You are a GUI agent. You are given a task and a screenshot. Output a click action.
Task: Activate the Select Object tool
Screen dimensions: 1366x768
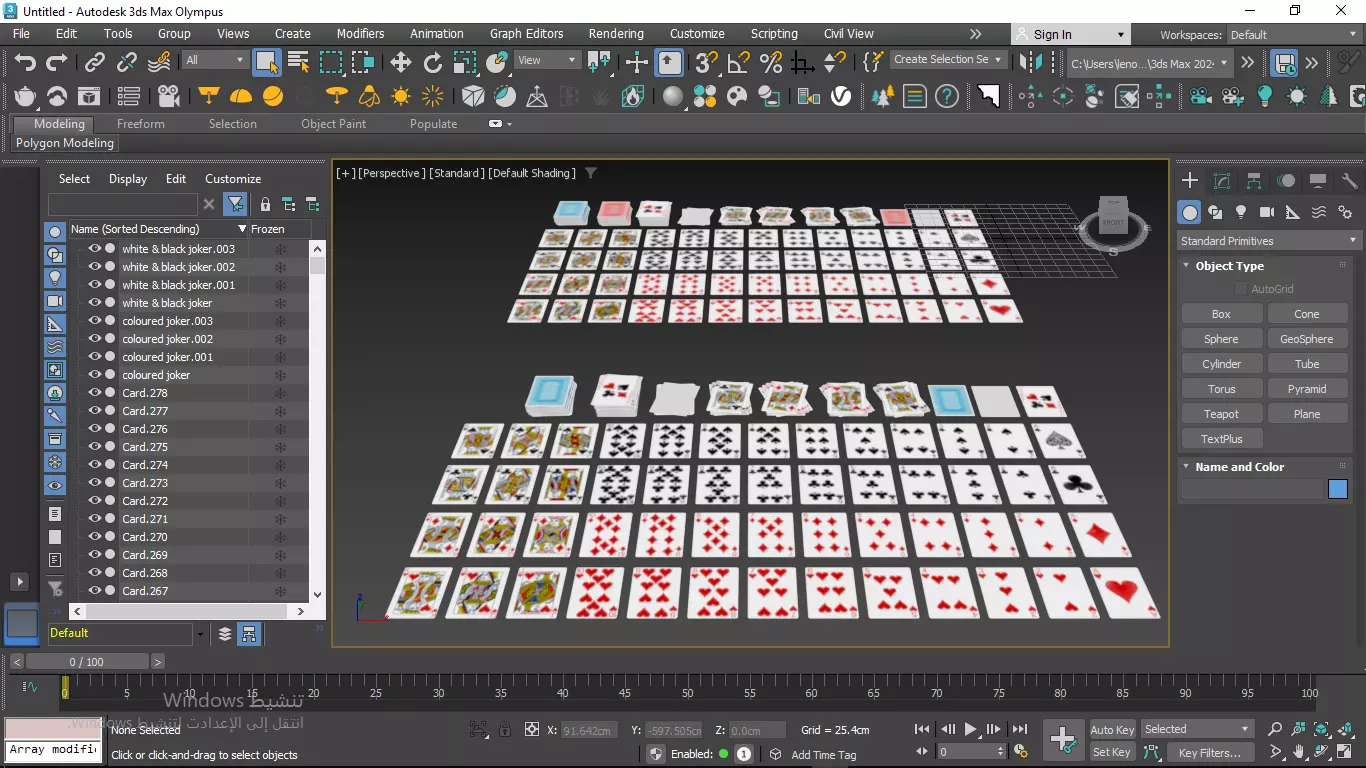pyautogui.click(x=266, y=62)
